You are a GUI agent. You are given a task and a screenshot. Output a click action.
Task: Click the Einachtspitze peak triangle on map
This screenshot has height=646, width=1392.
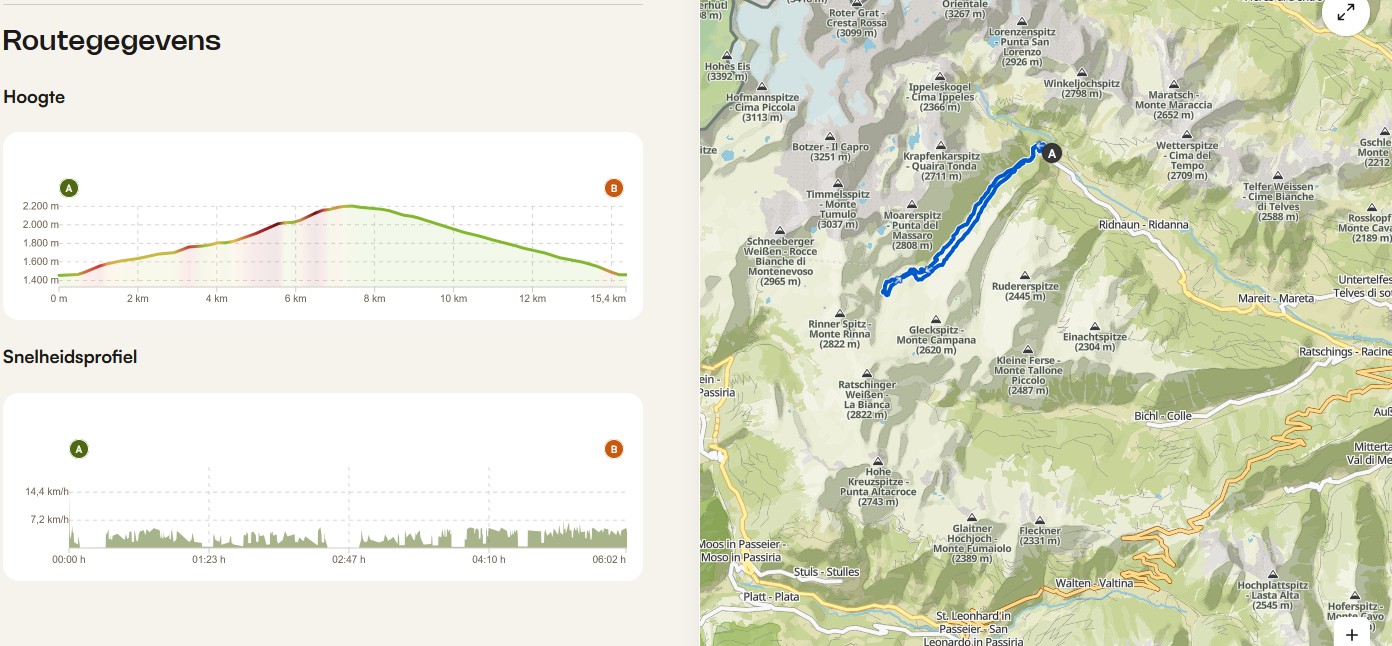pyautogui.click(x=1095, y=326)
